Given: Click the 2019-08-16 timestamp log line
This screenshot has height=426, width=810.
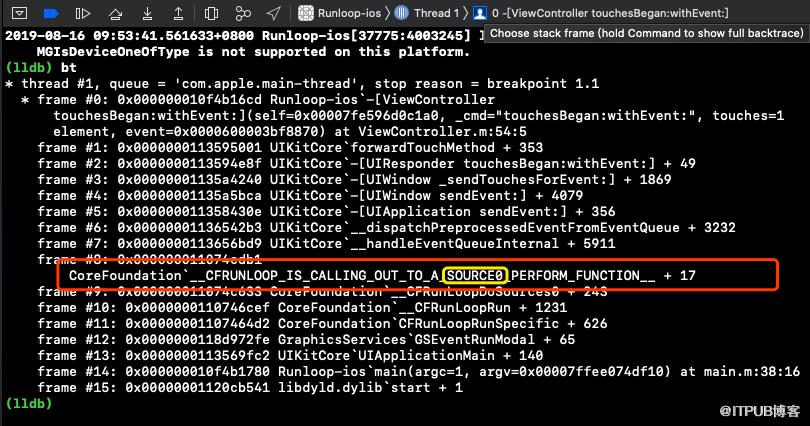Looking at the screenshot, I should (243, 36).
